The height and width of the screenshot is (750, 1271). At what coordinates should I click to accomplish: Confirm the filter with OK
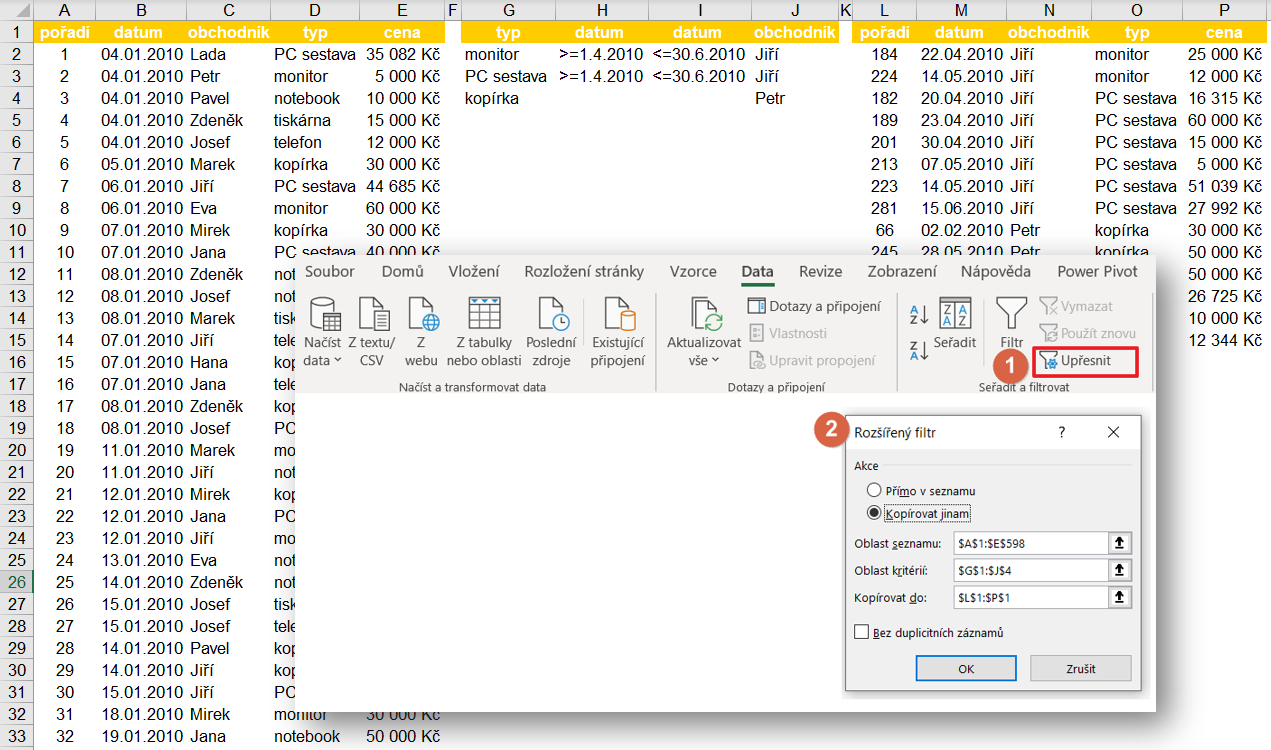(x=966, y=669)
